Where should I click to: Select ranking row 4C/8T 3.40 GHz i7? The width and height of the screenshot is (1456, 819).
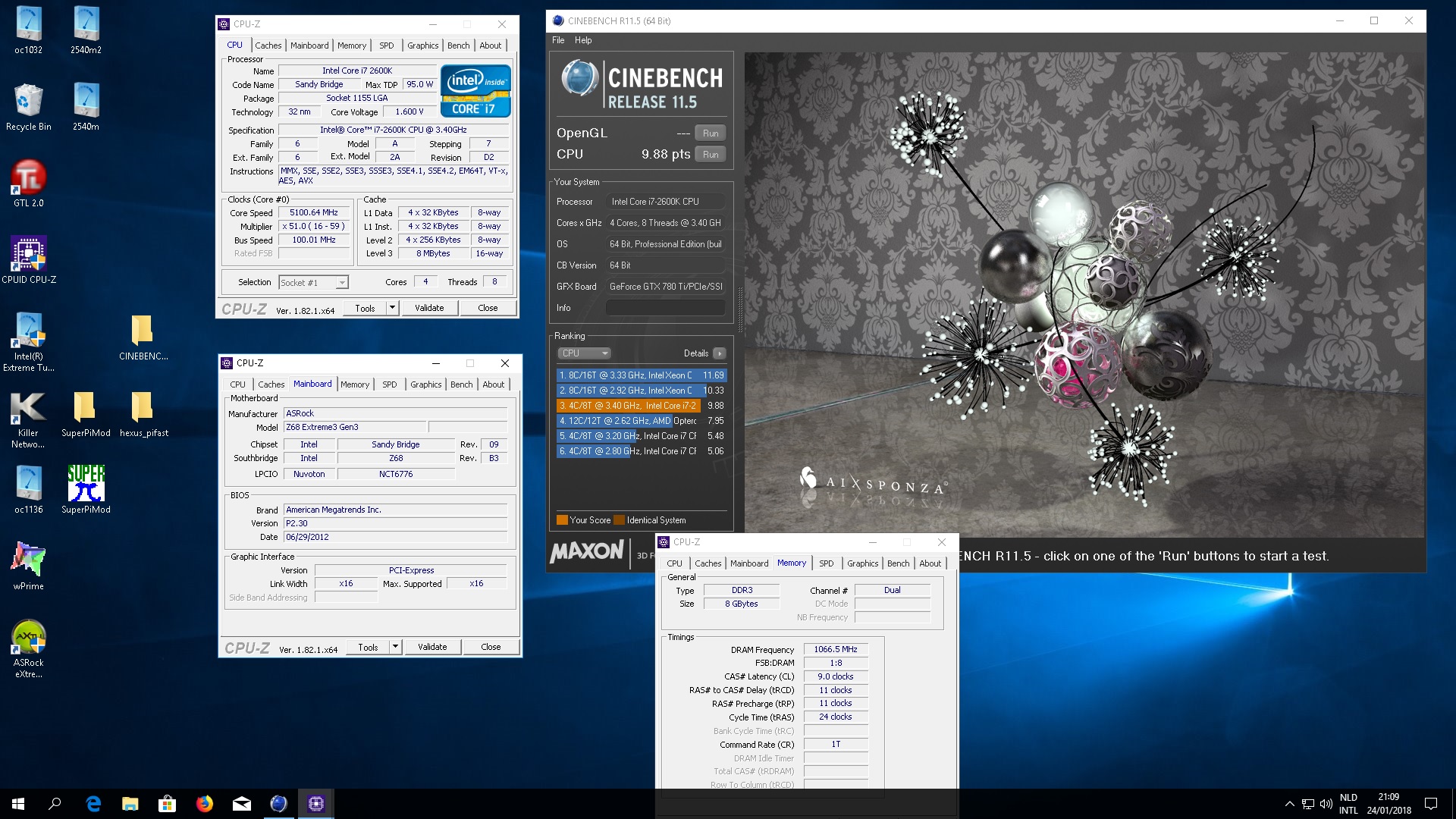[642, 406]
